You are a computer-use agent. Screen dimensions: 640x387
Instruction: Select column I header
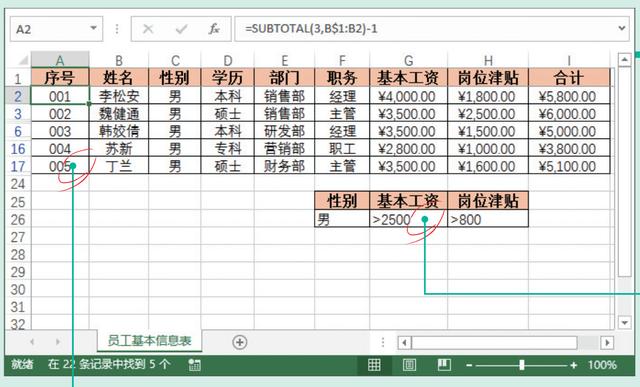tap(569, 60)
